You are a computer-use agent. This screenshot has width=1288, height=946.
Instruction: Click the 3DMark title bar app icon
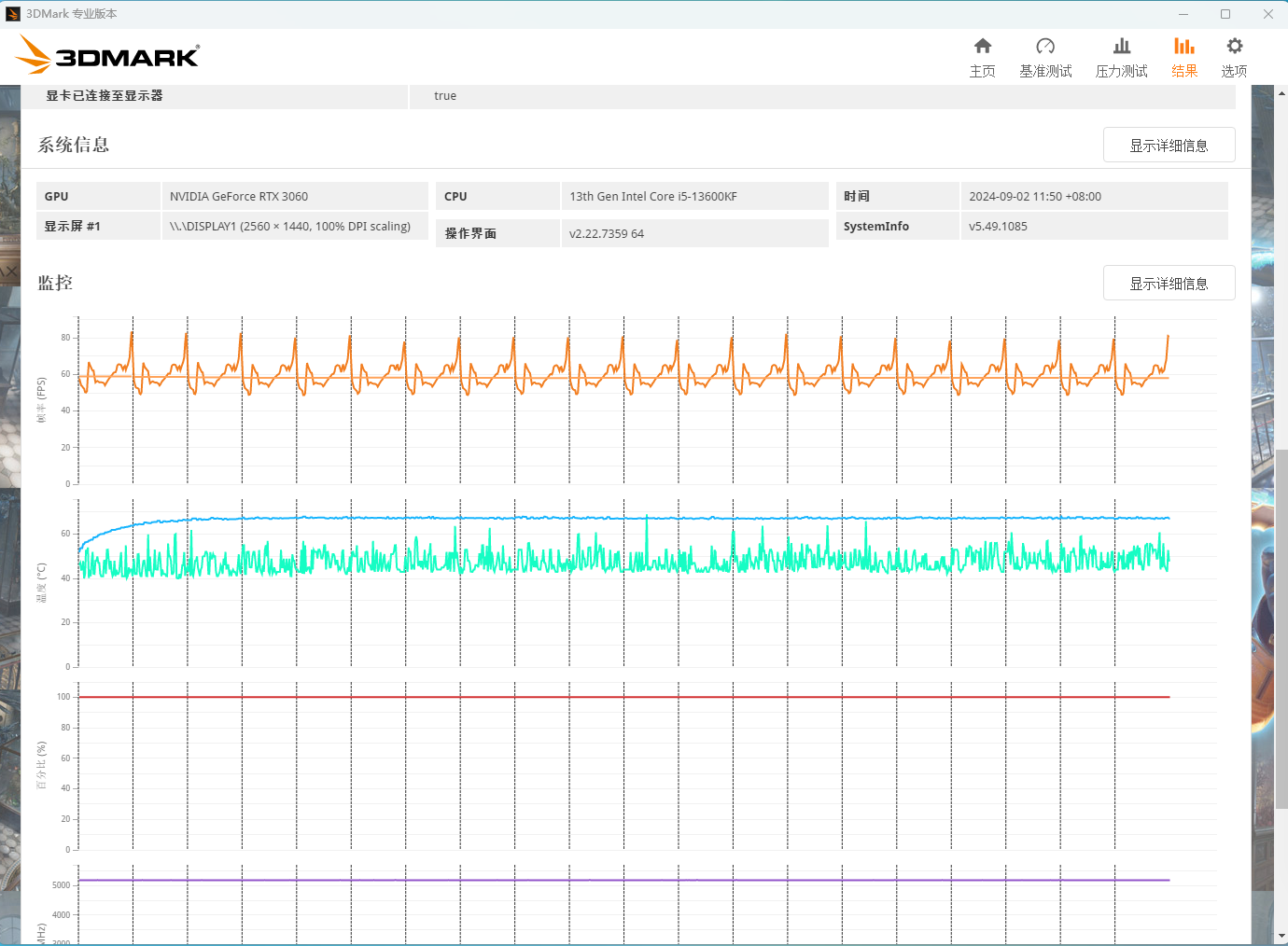click(x=13, y=14)
